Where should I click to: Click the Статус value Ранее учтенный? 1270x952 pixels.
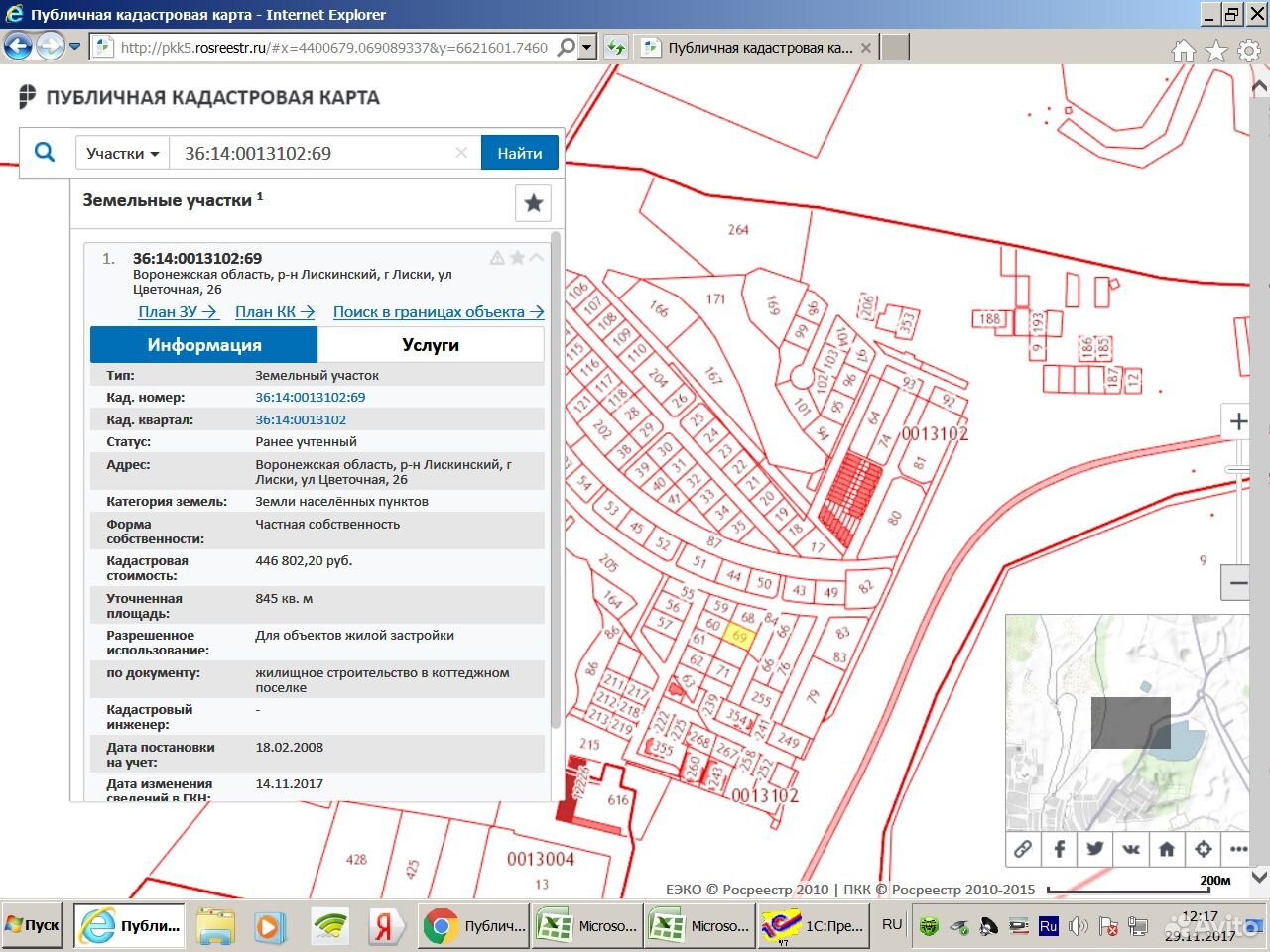click(306, 441)
